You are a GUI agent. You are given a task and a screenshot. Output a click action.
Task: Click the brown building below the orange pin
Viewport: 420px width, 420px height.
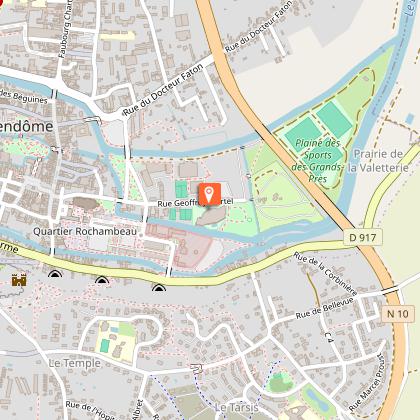click(x=211, y=216)
